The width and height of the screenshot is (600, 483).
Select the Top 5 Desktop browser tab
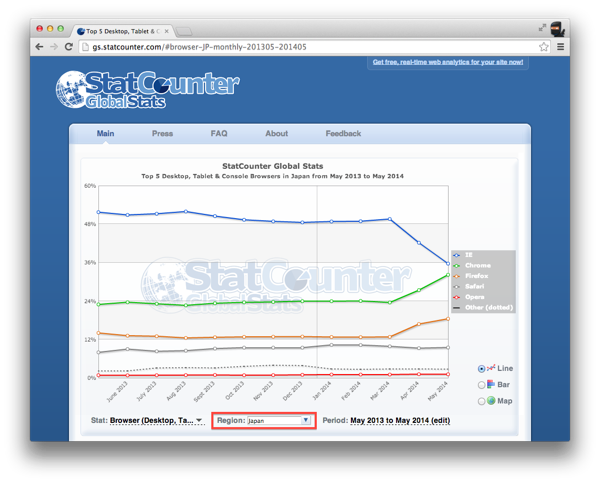point(122,31)
